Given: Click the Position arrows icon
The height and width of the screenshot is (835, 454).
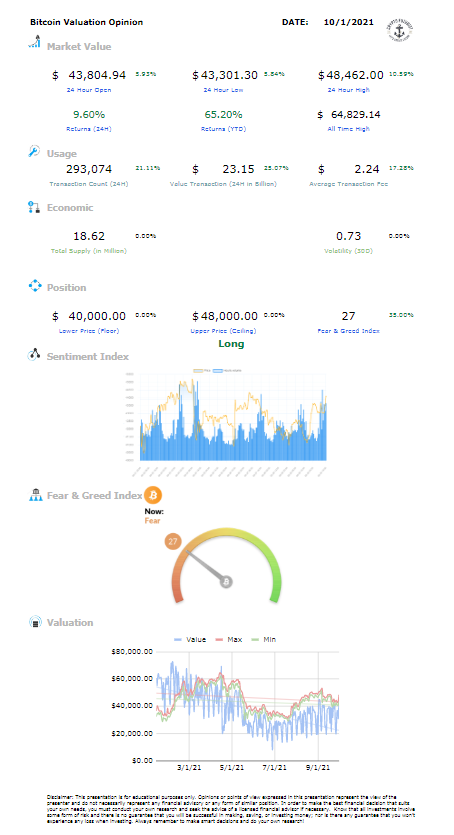Looking at the screenshot, I should click(x=35, y=286).
